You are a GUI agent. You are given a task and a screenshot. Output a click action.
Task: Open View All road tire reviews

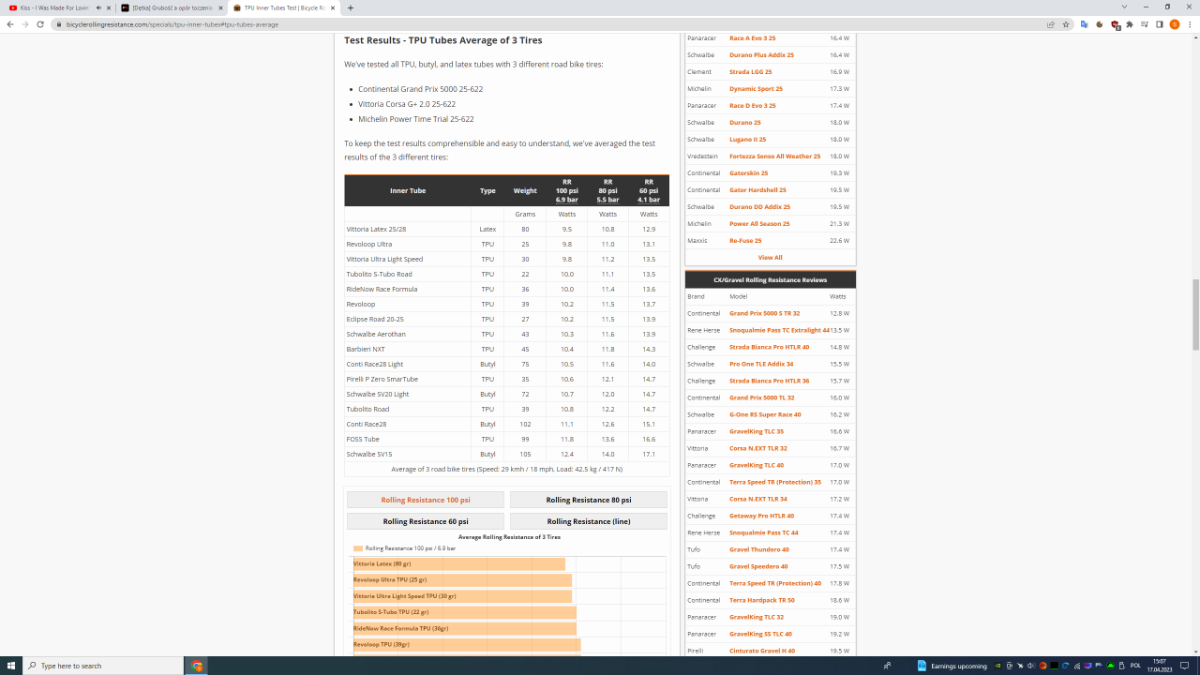(x=770, y=257)
